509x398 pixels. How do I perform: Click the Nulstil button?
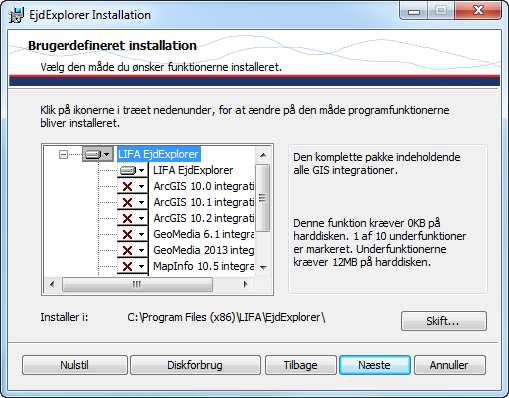pyautogui.click(x=75, y=365)
